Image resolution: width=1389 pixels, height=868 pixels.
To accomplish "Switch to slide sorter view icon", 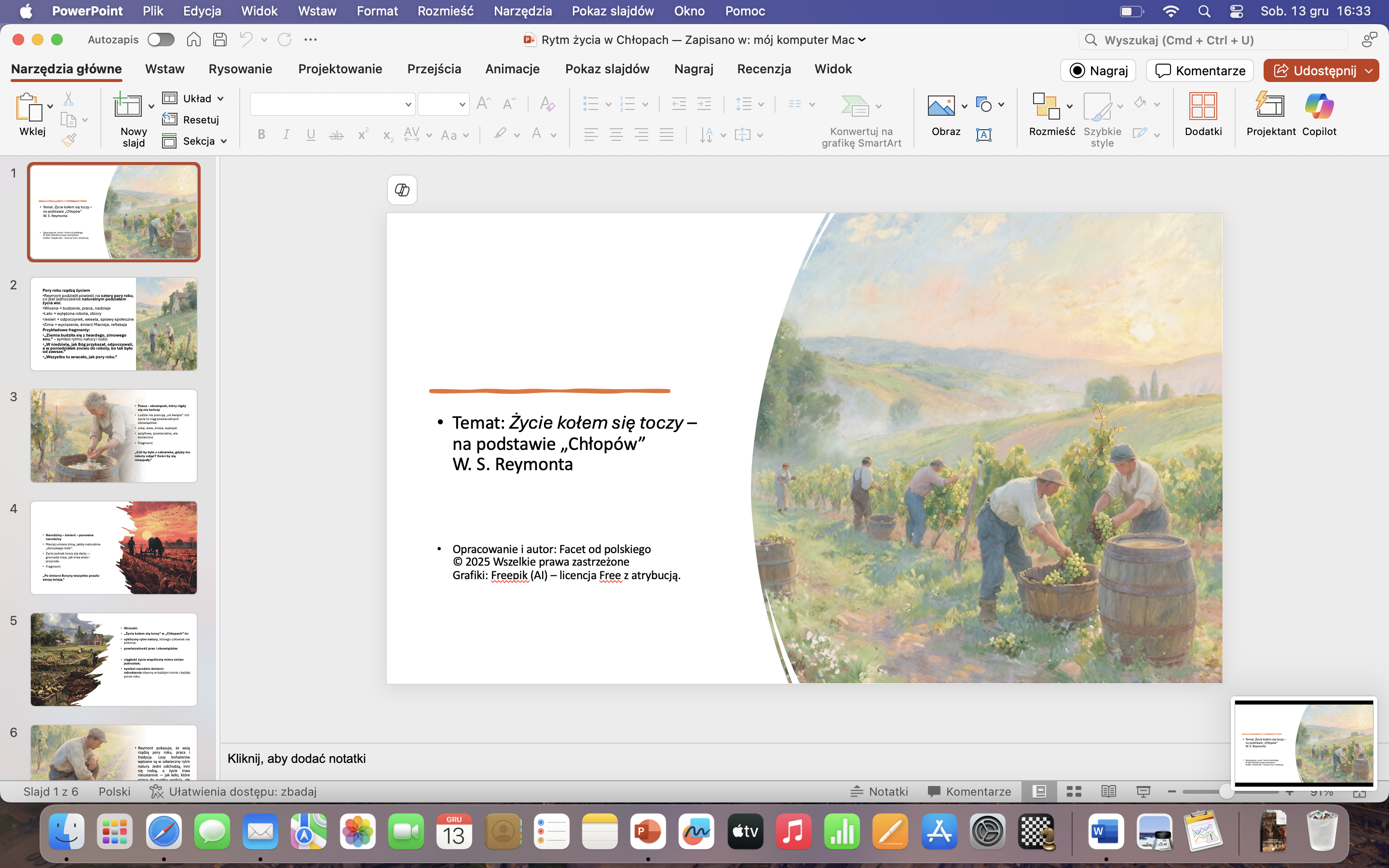I will pyautogui.click(x=1073, y=792).
